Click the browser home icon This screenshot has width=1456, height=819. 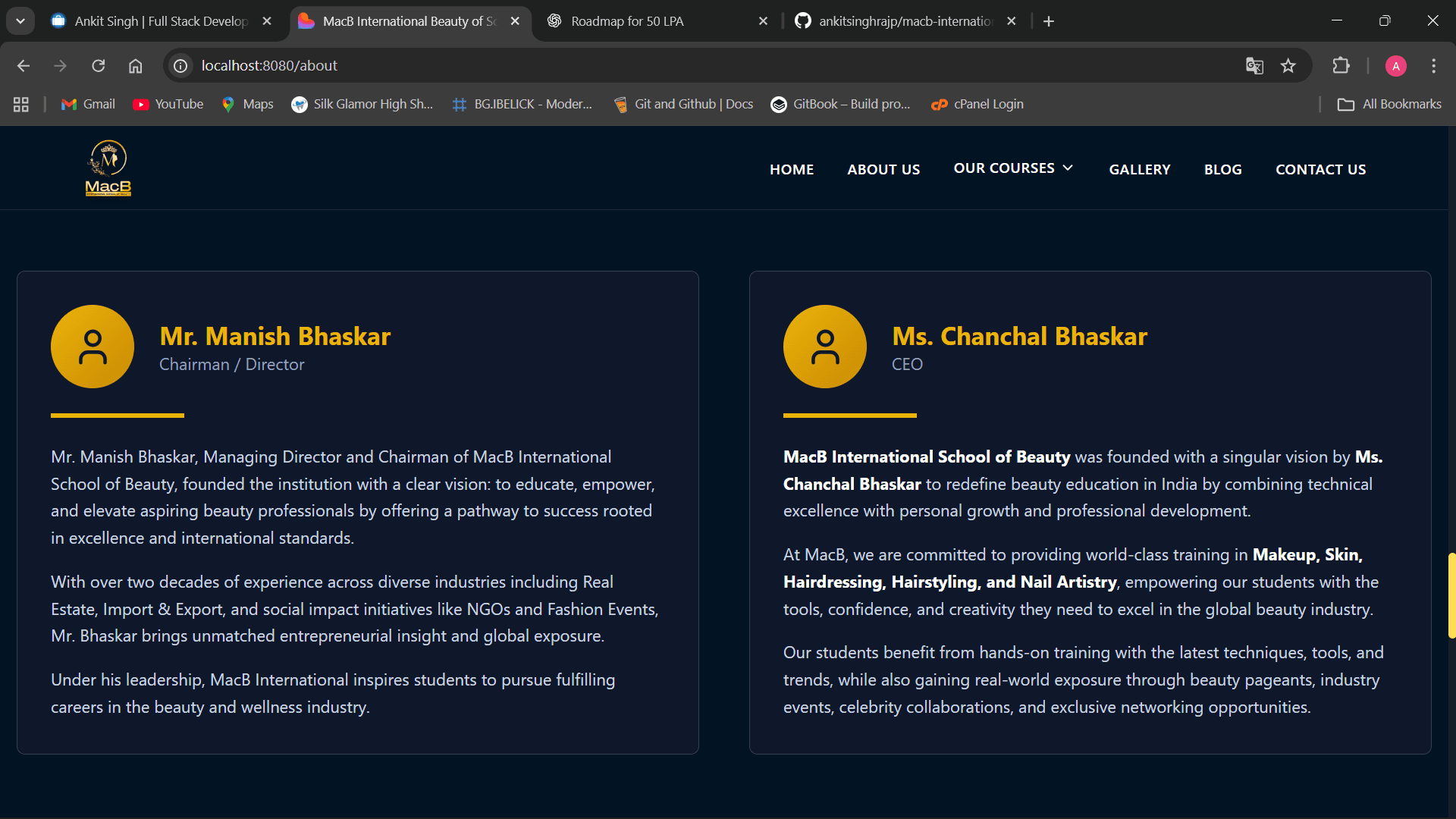coord(135,66)
